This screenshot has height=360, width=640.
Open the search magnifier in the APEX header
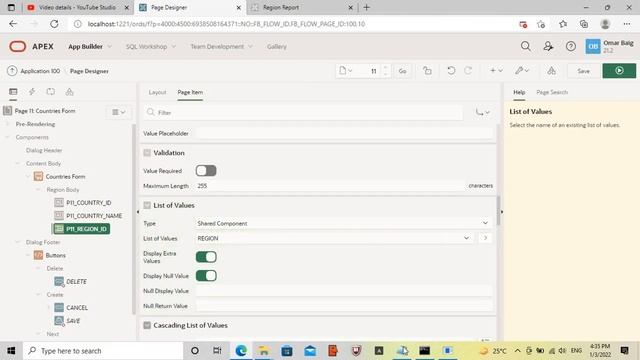tap(526, 47)
